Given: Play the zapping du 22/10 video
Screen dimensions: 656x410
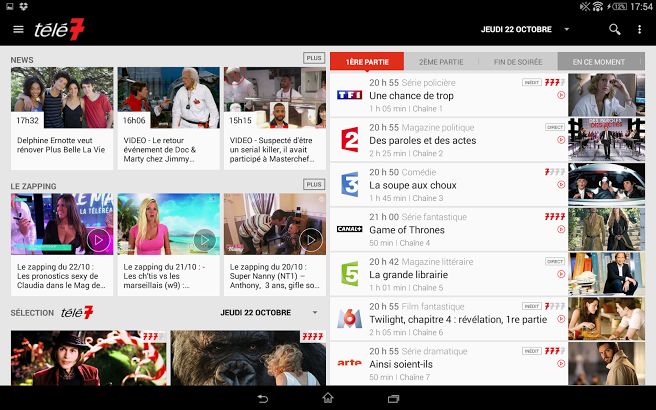Looking at the screenshot, I should 98,240.
